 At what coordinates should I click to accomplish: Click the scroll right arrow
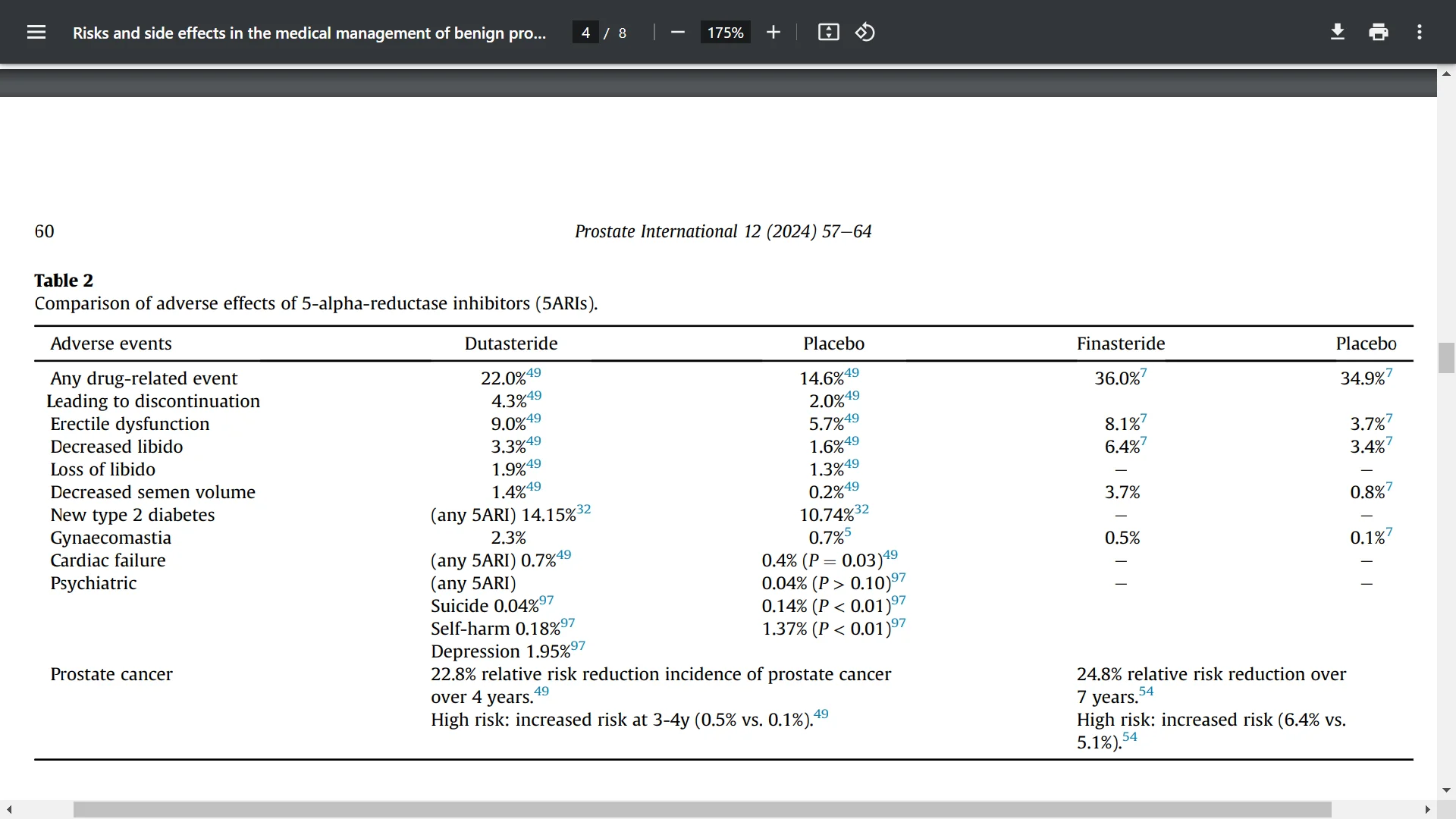click(1428, 810)
